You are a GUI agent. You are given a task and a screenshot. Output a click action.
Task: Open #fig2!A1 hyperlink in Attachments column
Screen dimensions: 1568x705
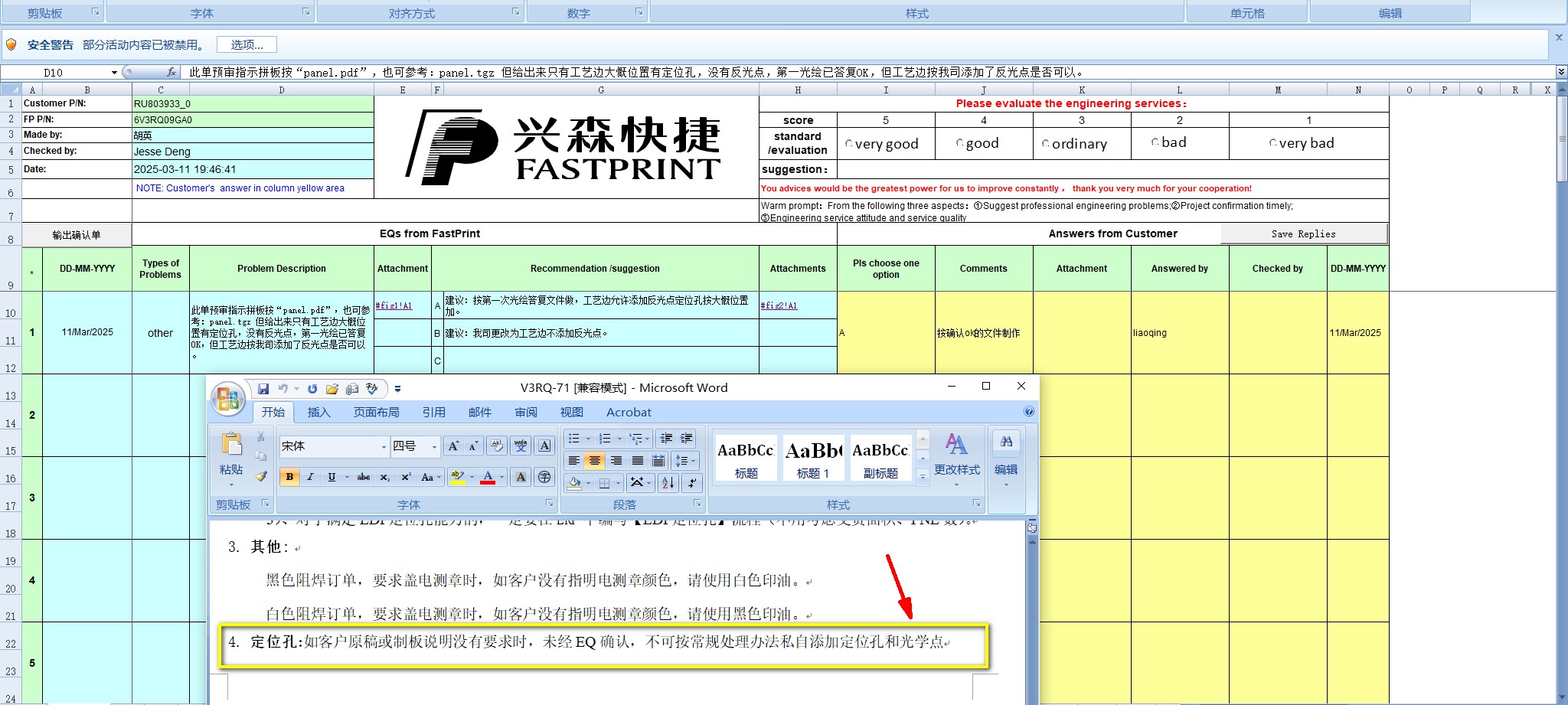coord(779,305)
